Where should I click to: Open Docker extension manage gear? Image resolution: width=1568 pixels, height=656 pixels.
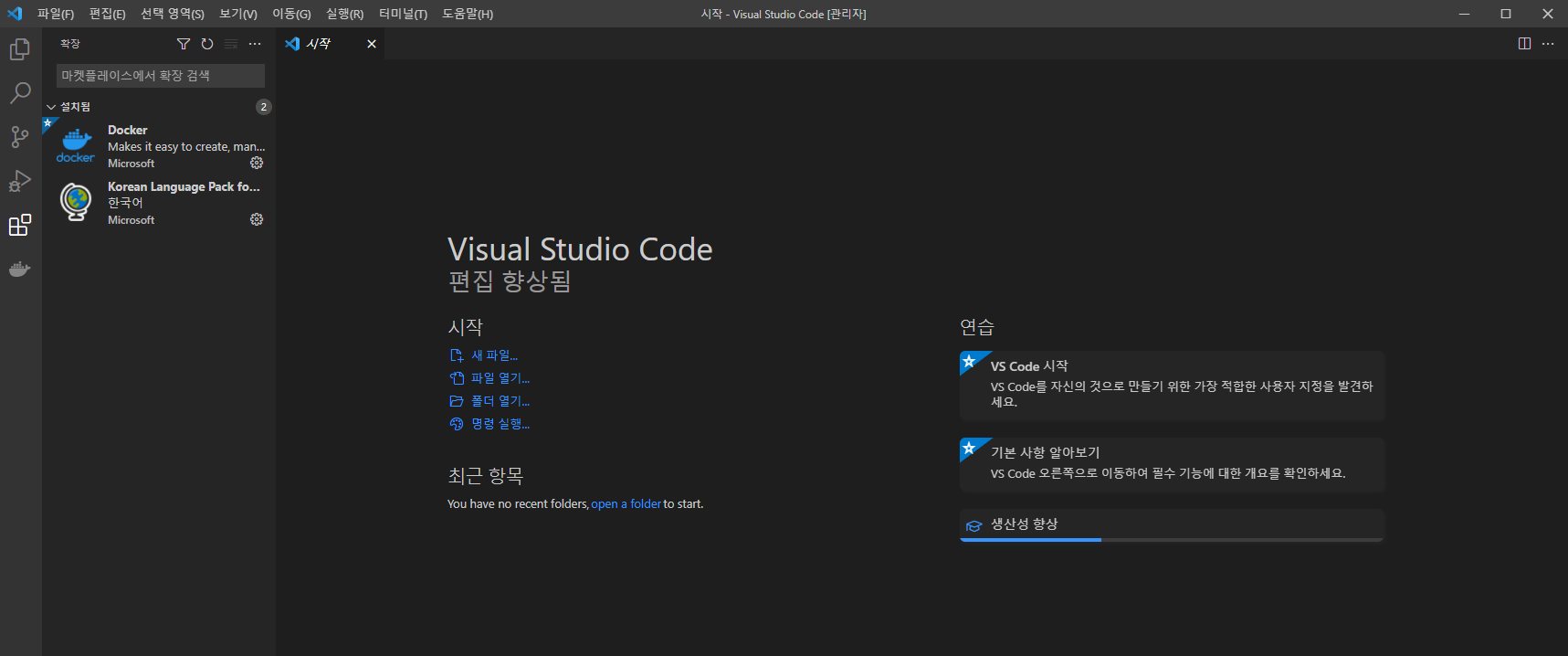tap(257, 163)
